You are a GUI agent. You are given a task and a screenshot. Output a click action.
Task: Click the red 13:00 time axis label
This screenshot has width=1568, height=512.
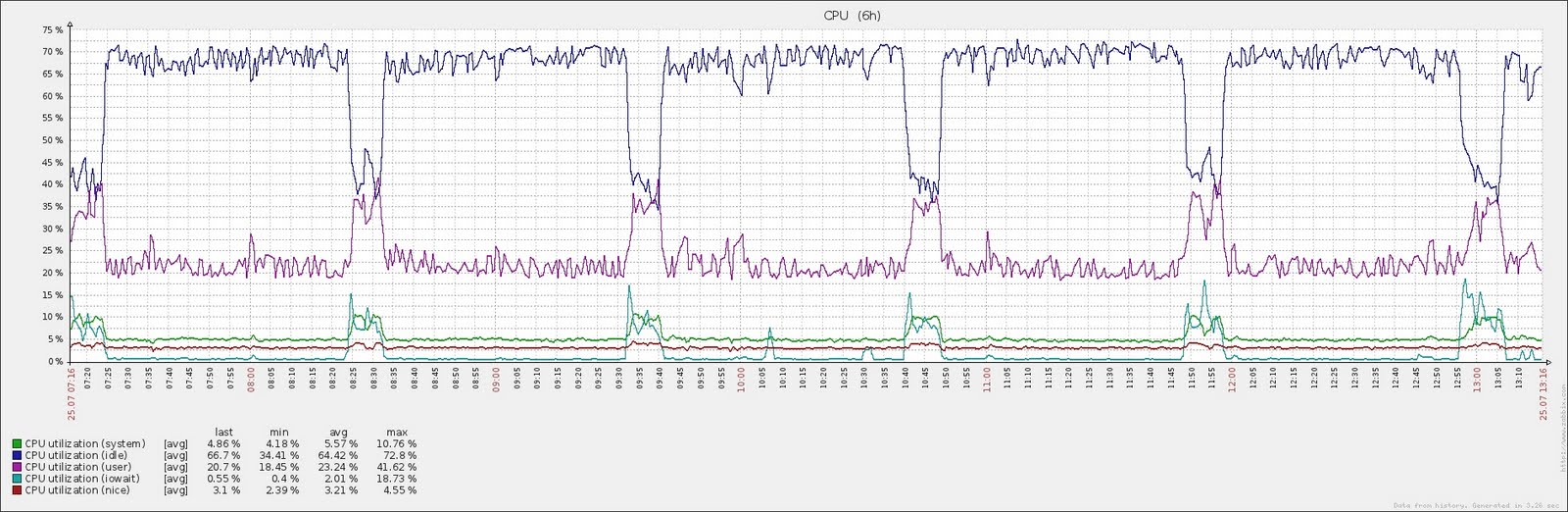(1477, 380)
